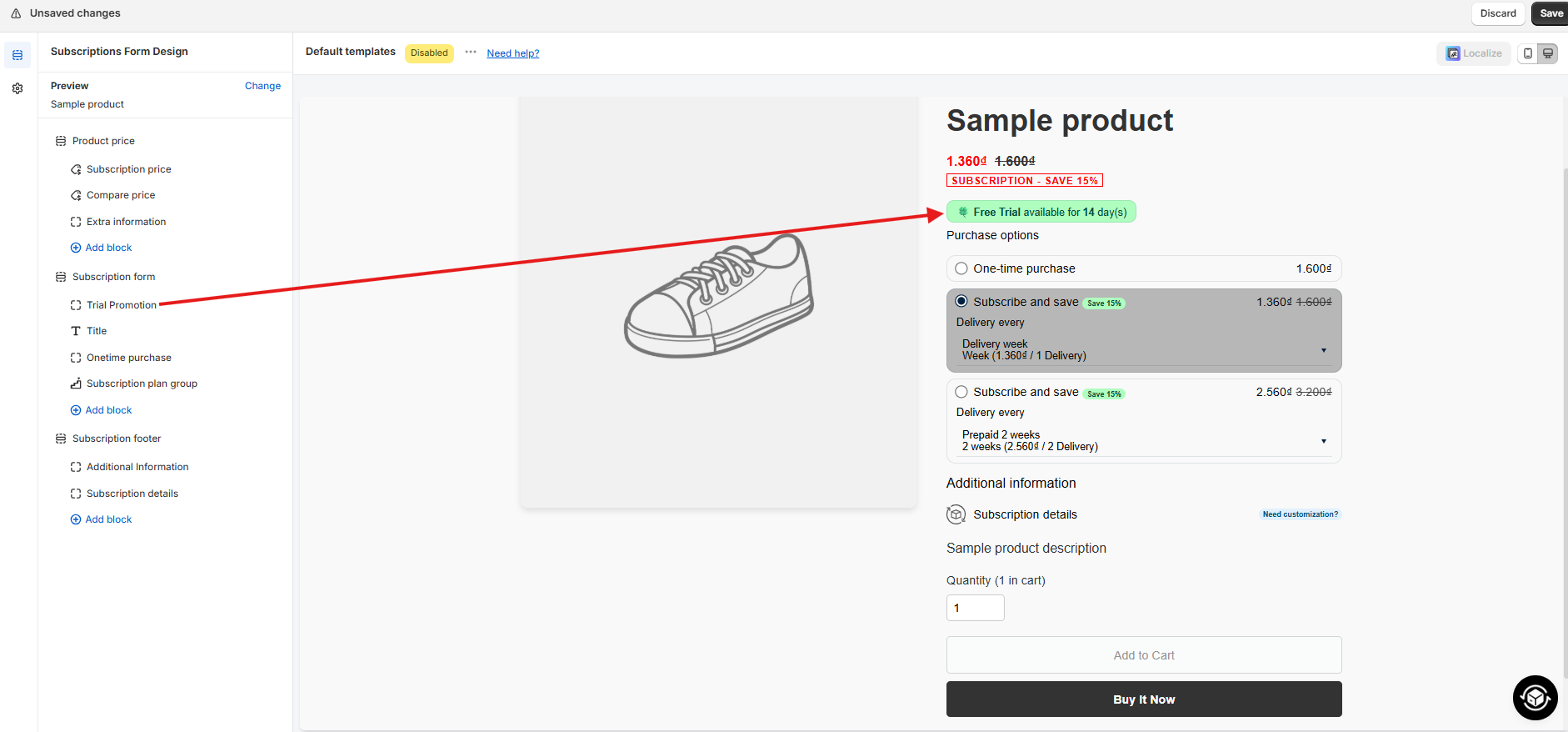Screen dimensions: 1568x732
Task: Choose the second Subscribe and save option
Action: pos(961,392)
